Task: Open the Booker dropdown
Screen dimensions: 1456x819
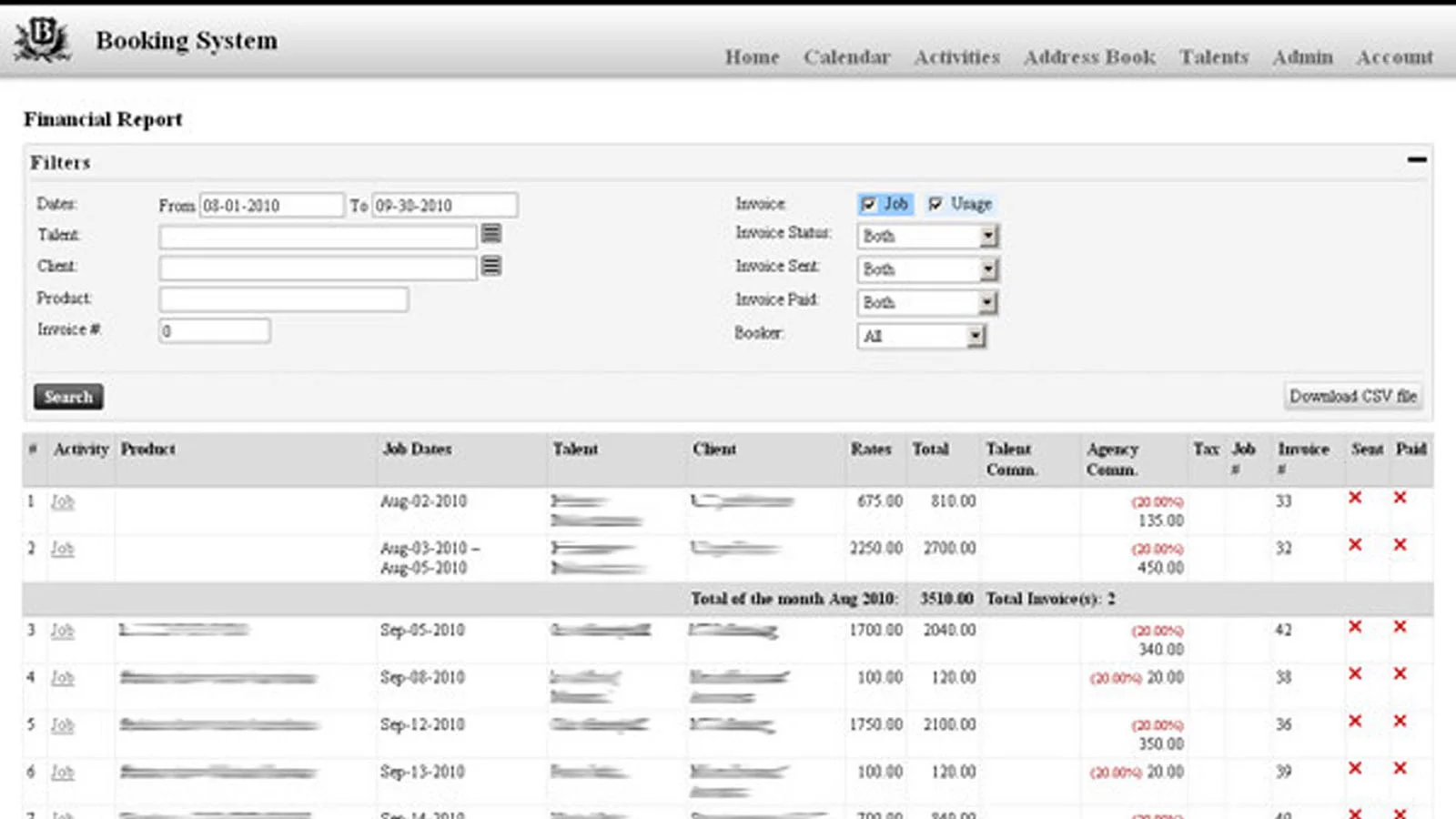Action: point(922,336)
